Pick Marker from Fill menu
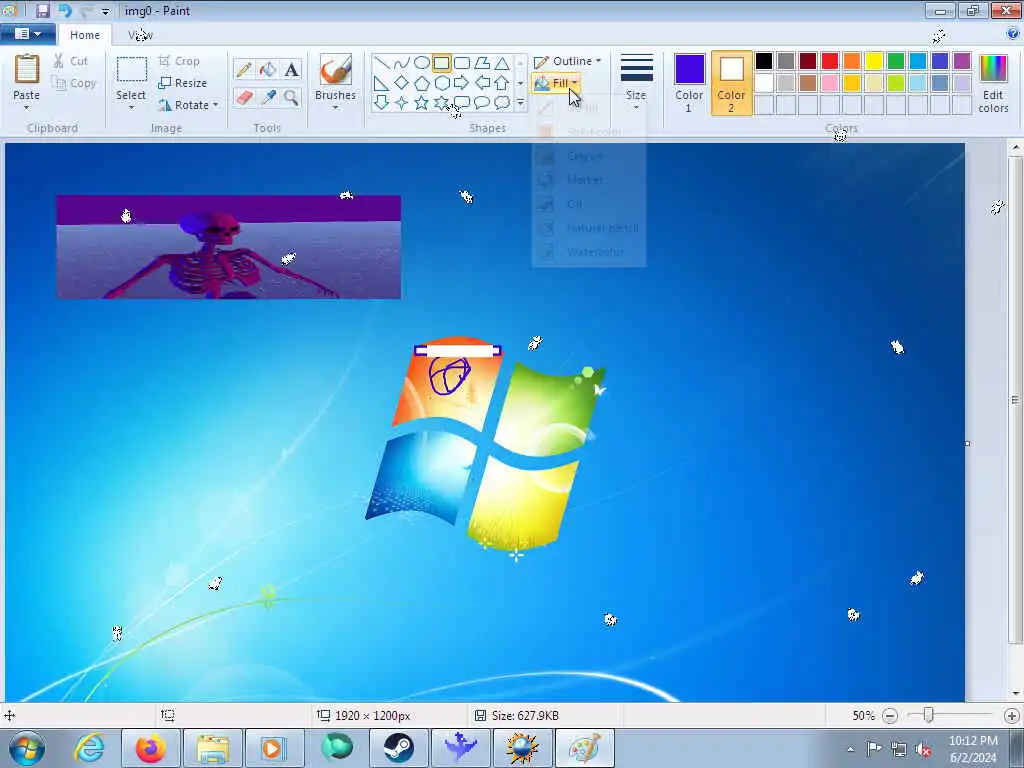The height and width of the screenshot is (768, 1024). 588,180
